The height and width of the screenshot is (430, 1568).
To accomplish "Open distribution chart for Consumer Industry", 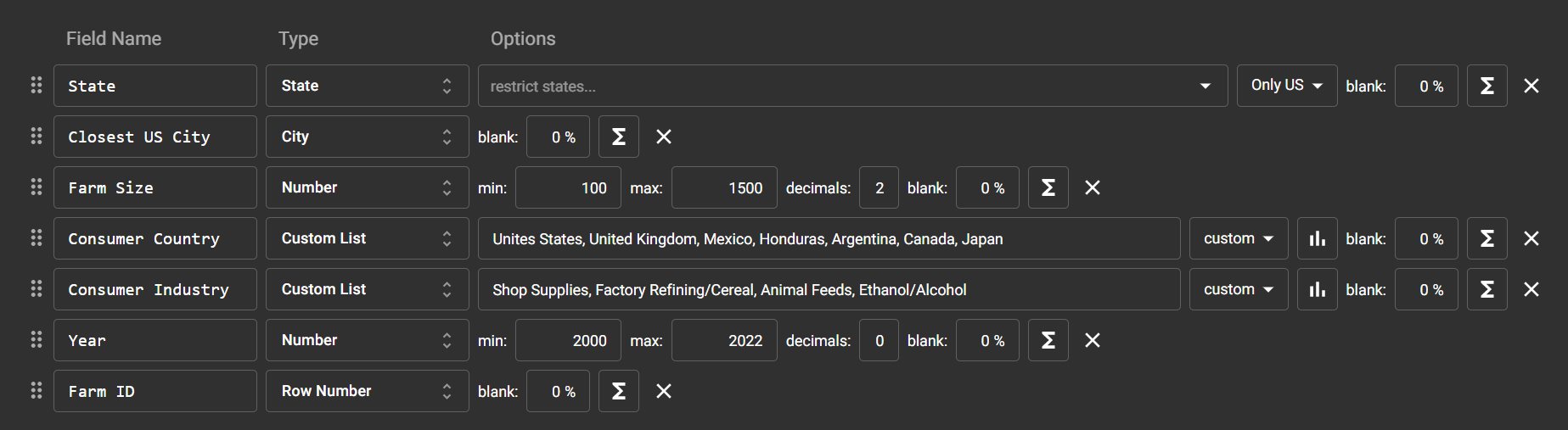I will tap(1317, 289).
